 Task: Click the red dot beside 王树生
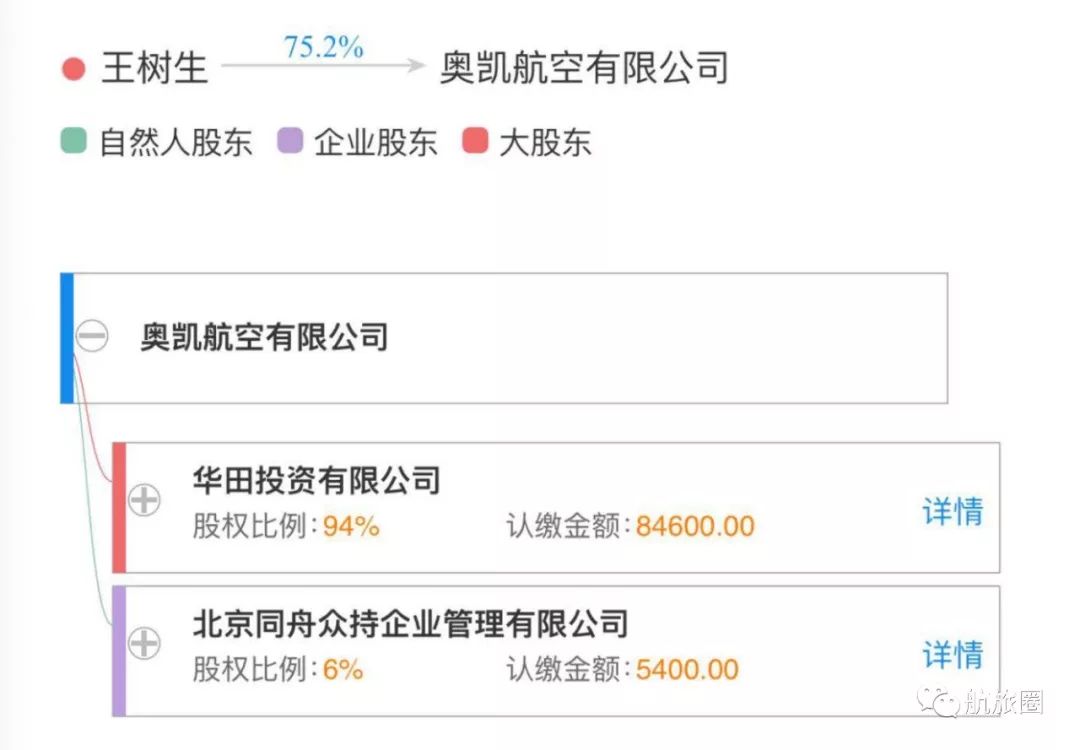[73, 70]
